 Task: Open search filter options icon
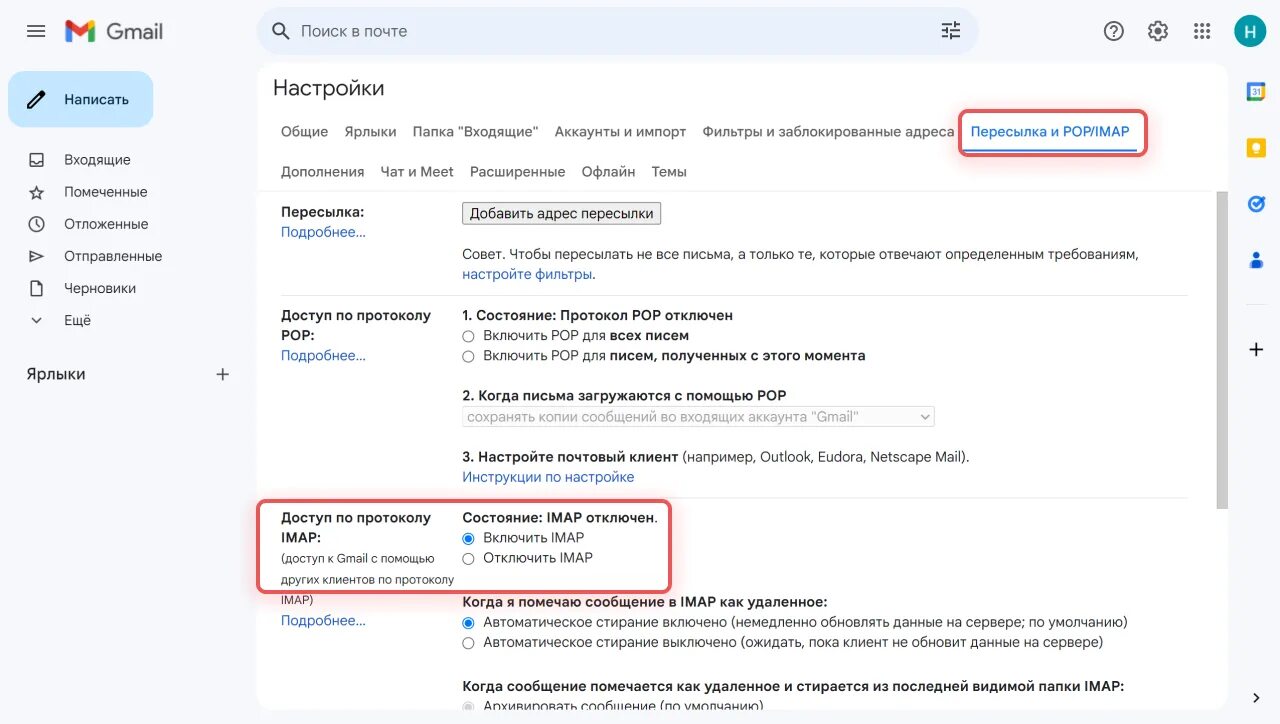(950, 31)
